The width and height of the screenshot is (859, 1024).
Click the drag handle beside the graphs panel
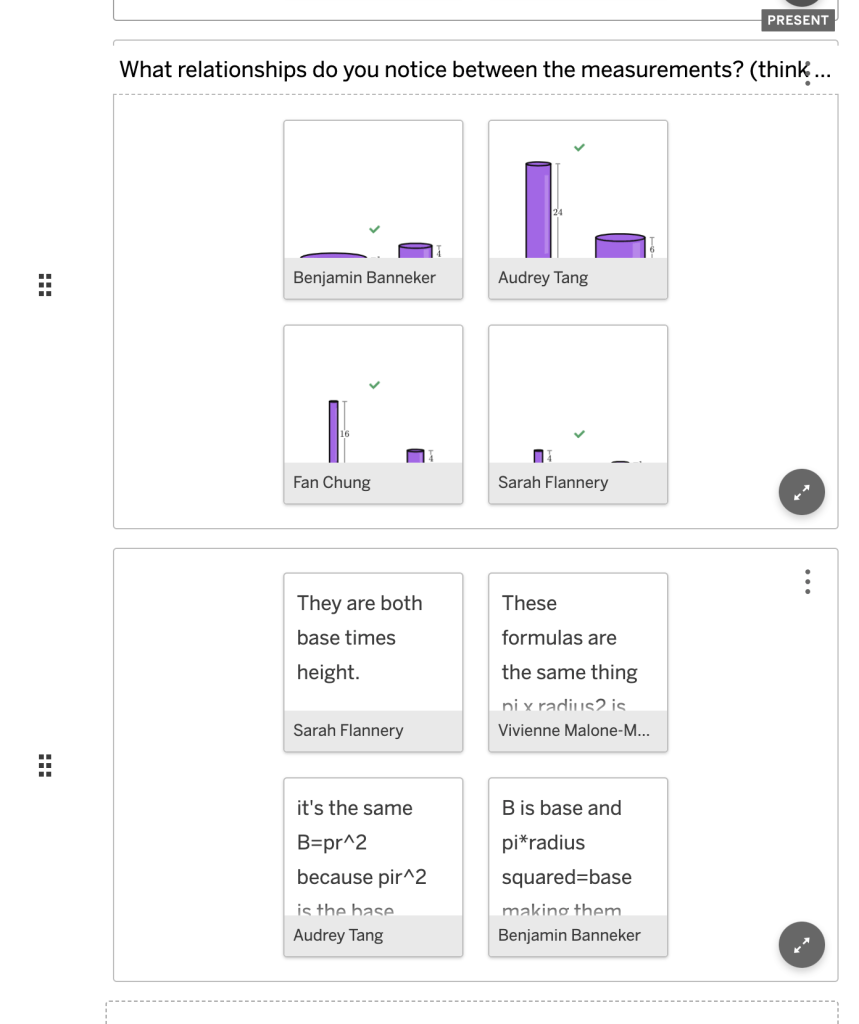pos(44,286)
